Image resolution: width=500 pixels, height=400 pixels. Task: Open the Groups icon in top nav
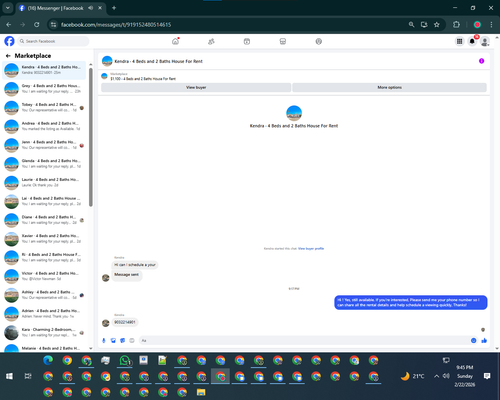click(319, 41)
